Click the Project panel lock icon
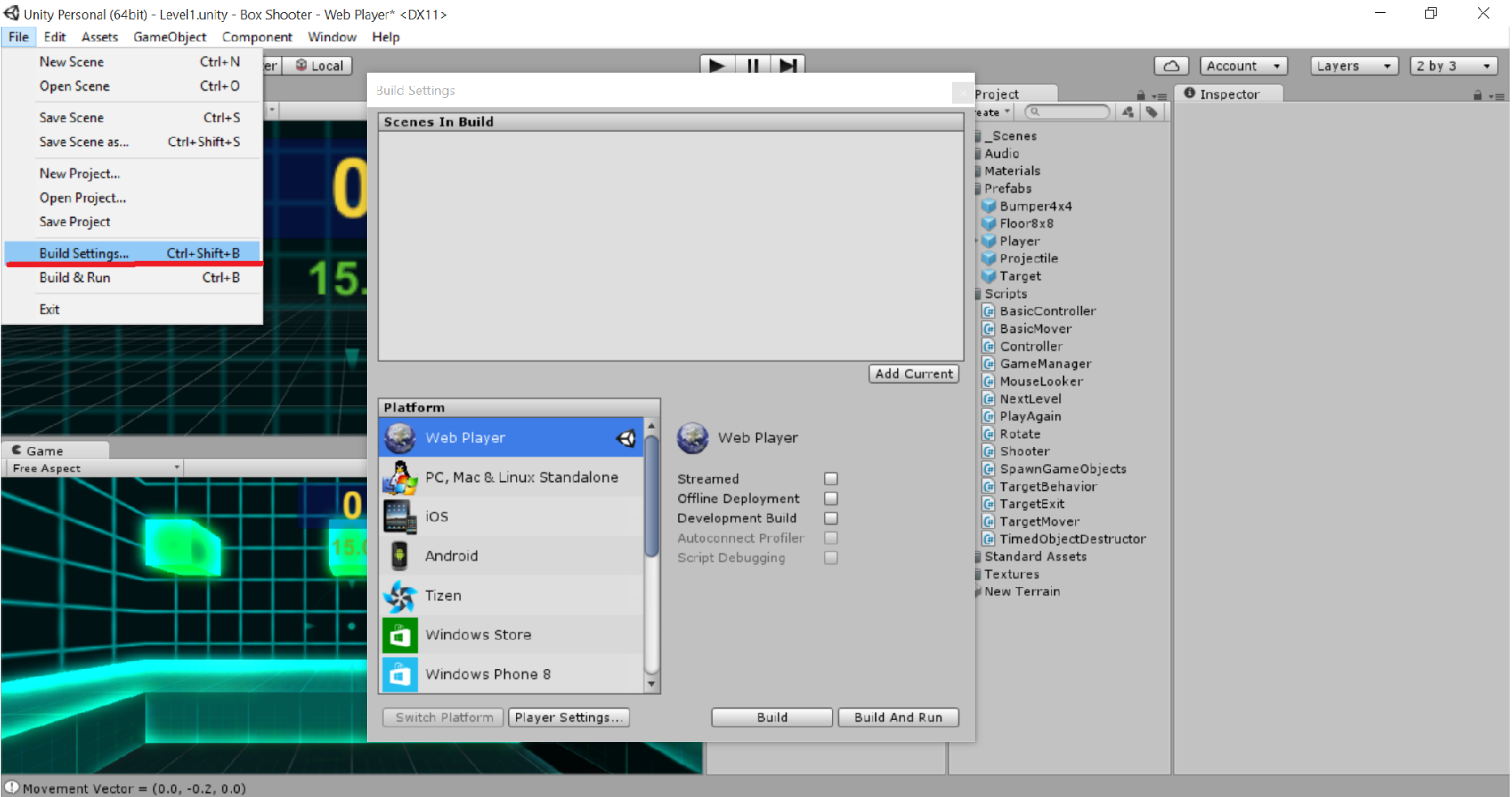The width and height of the screenshot is (1512, 797). click(1141, 95)
